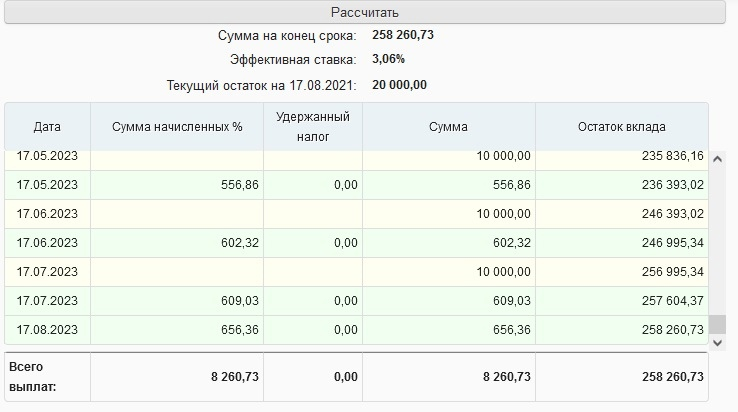The image size is (738, 412).
Task: Click the Всего выплат footer label
Action: pos(32,377)
